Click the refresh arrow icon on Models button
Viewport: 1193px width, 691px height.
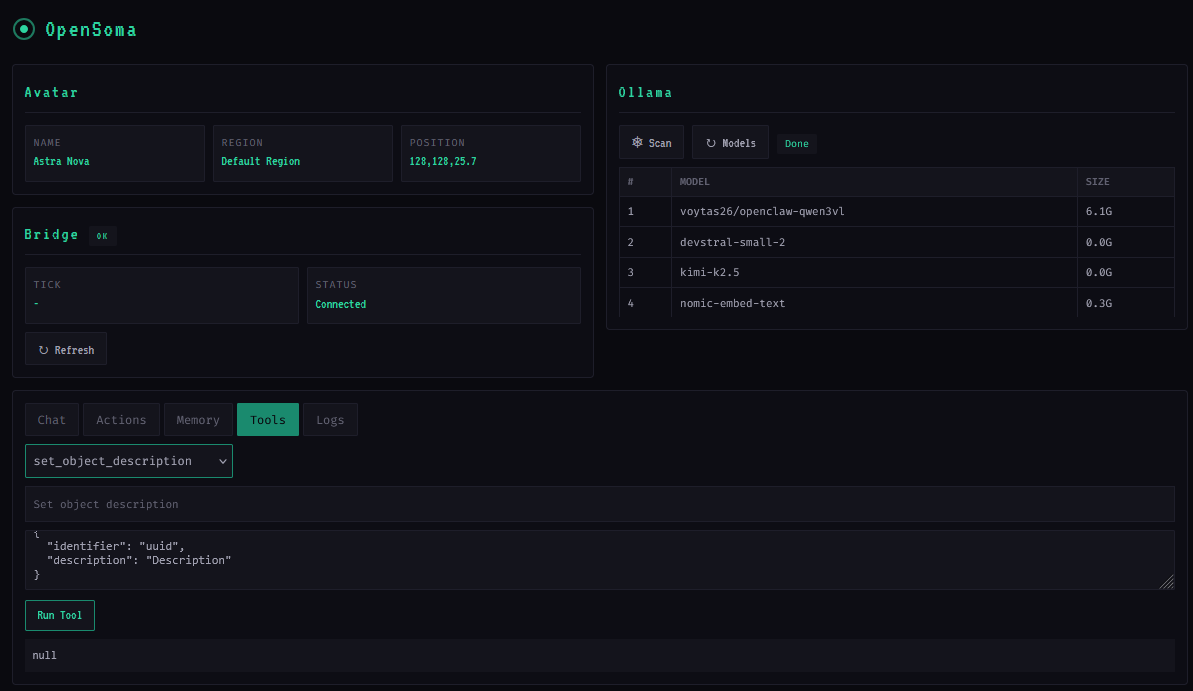[711, 142]
